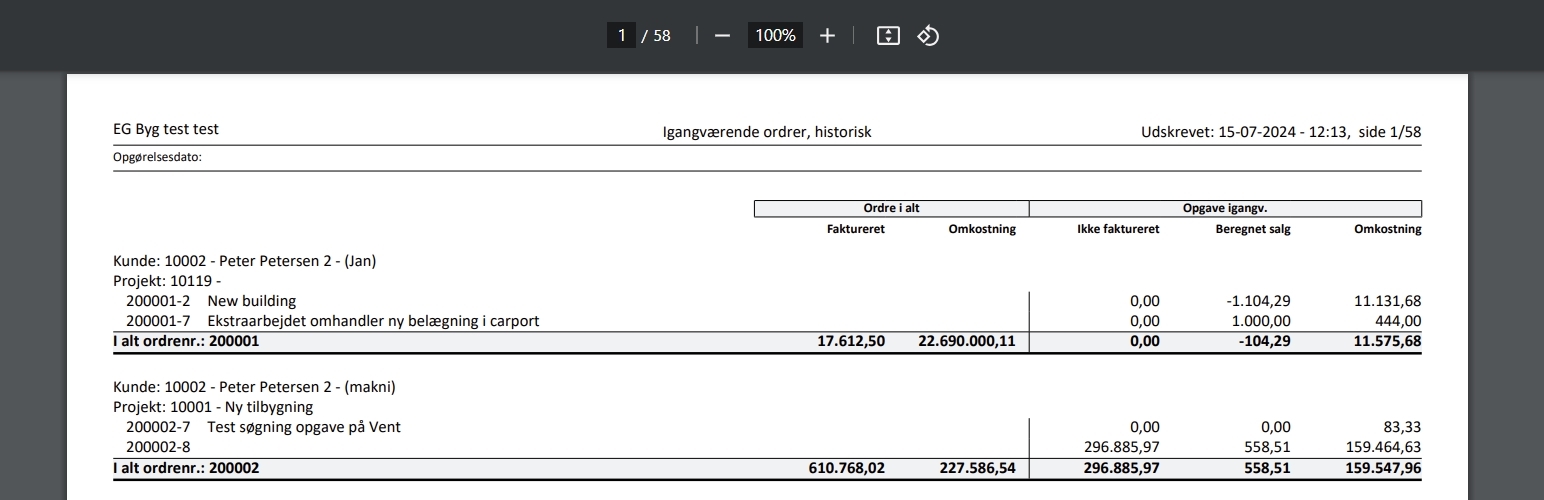Viewport: 1544px width, 500px height.
Task: Select the task number 200002-8
Action: 158,447
